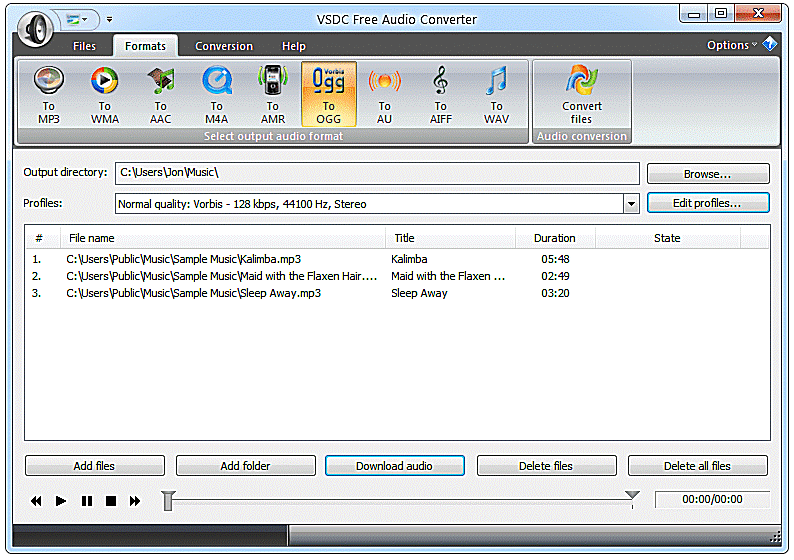
Task: Expand the customize quick access arrow
Action: coord(109,20)
